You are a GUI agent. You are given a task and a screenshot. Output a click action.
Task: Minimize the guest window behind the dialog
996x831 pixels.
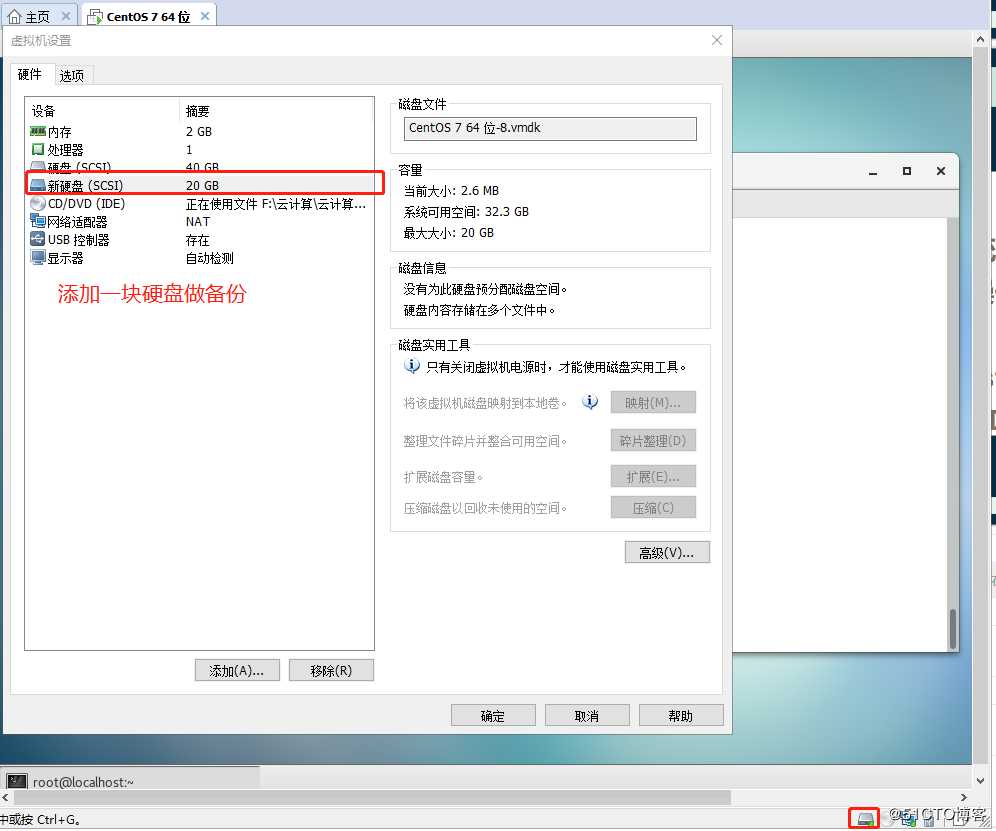(873, 172)
